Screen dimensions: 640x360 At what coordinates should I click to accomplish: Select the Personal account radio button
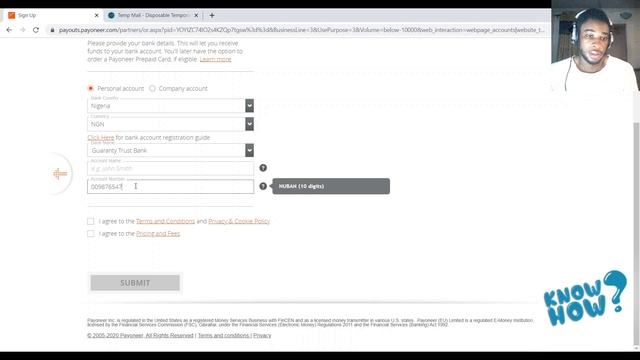(91, 88)
